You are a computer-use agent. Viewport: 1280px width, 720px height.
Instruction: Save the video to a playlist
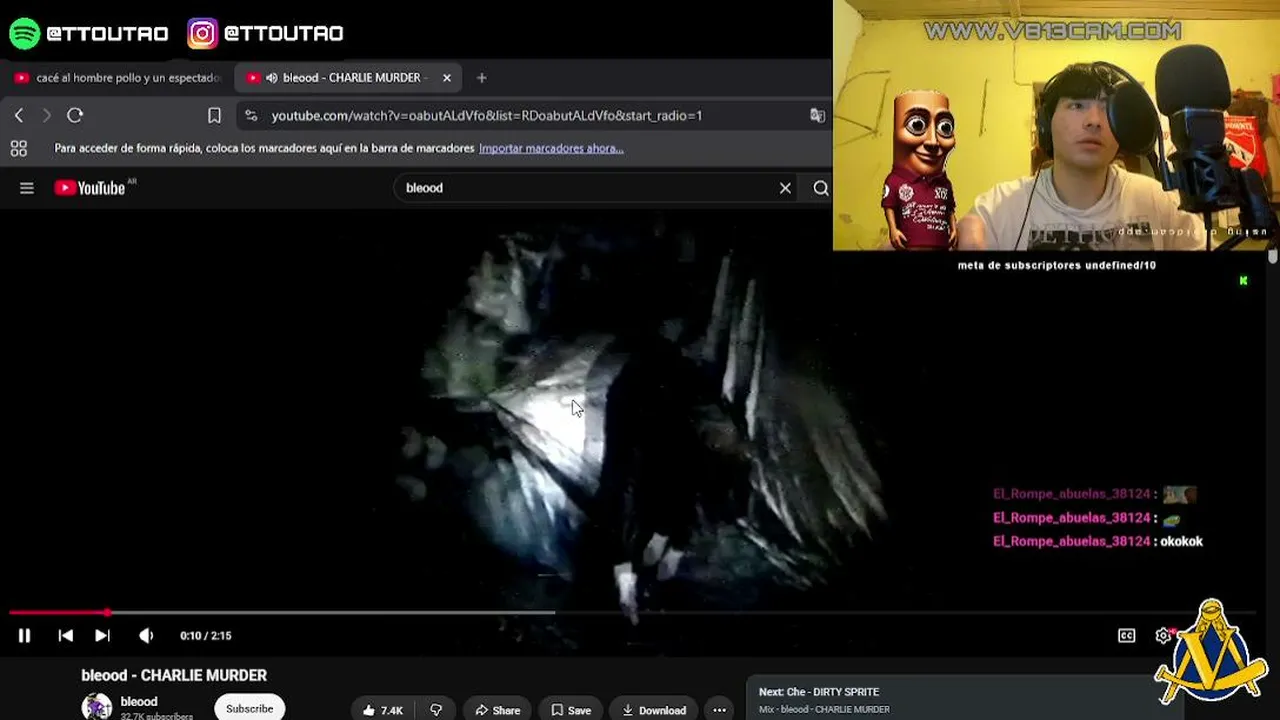point(571,710)
